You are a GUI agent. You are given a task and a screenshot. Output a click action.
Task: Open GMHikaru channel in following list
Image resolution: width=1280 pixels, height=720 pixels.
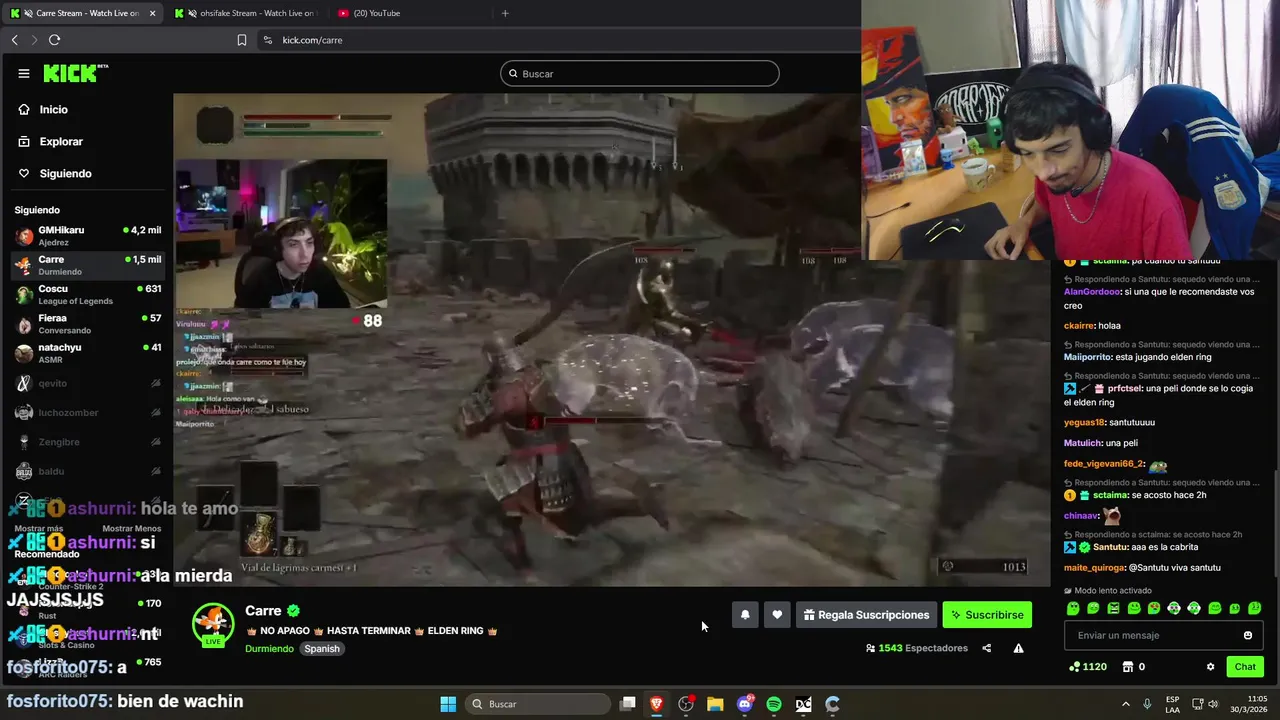point(87,236)
